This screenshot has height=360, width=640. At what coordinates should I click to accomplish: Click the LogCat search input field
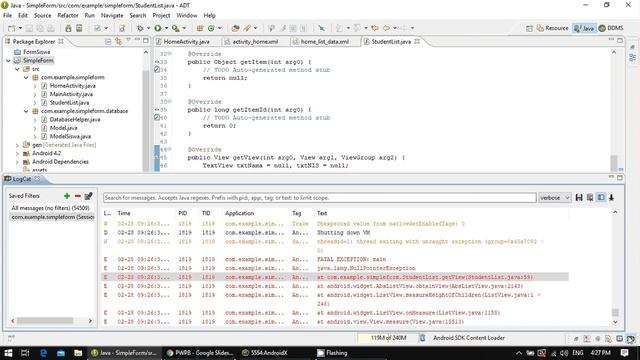click(320, 198)
